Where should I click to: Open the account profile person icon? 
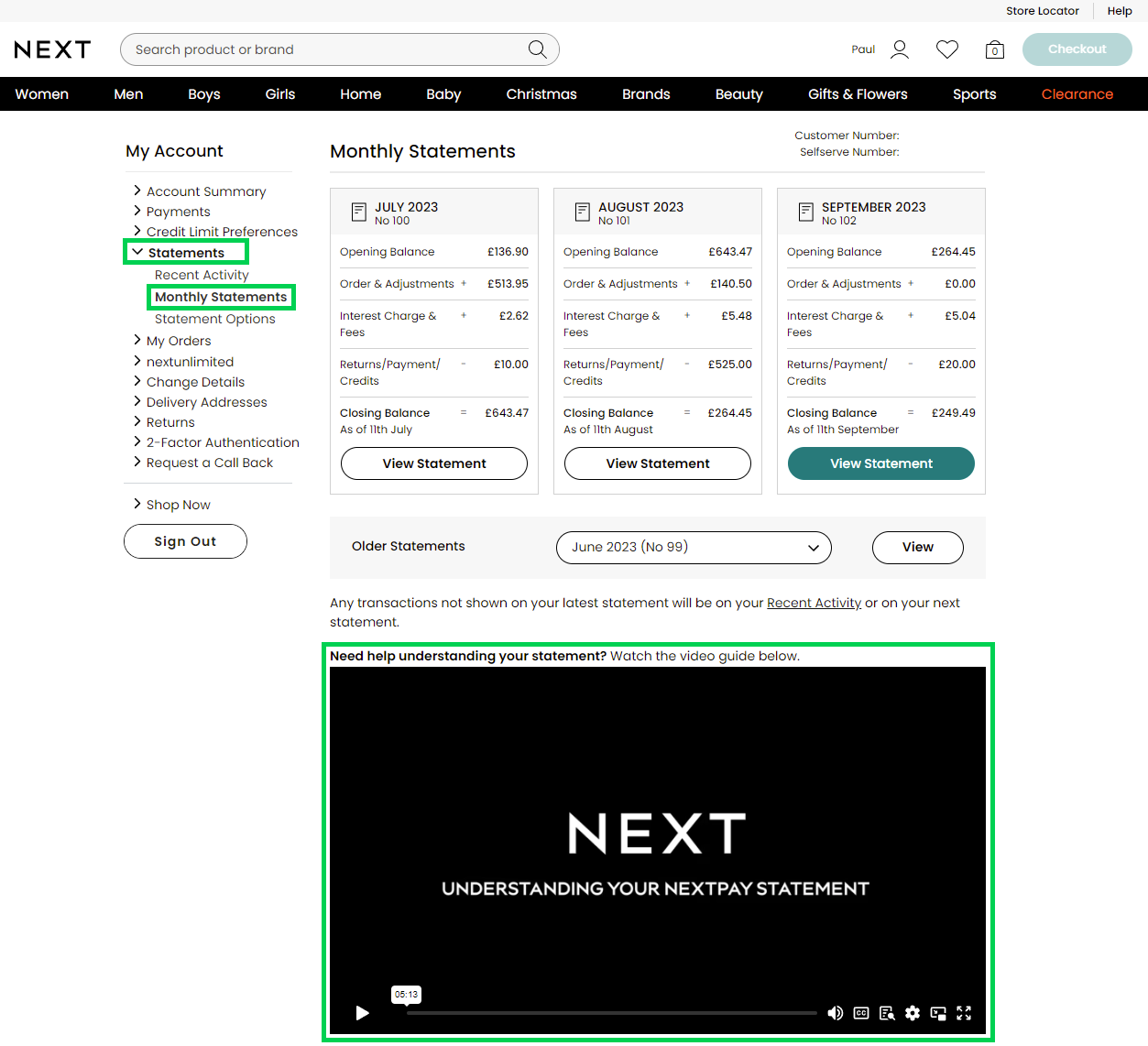(900, 49)
